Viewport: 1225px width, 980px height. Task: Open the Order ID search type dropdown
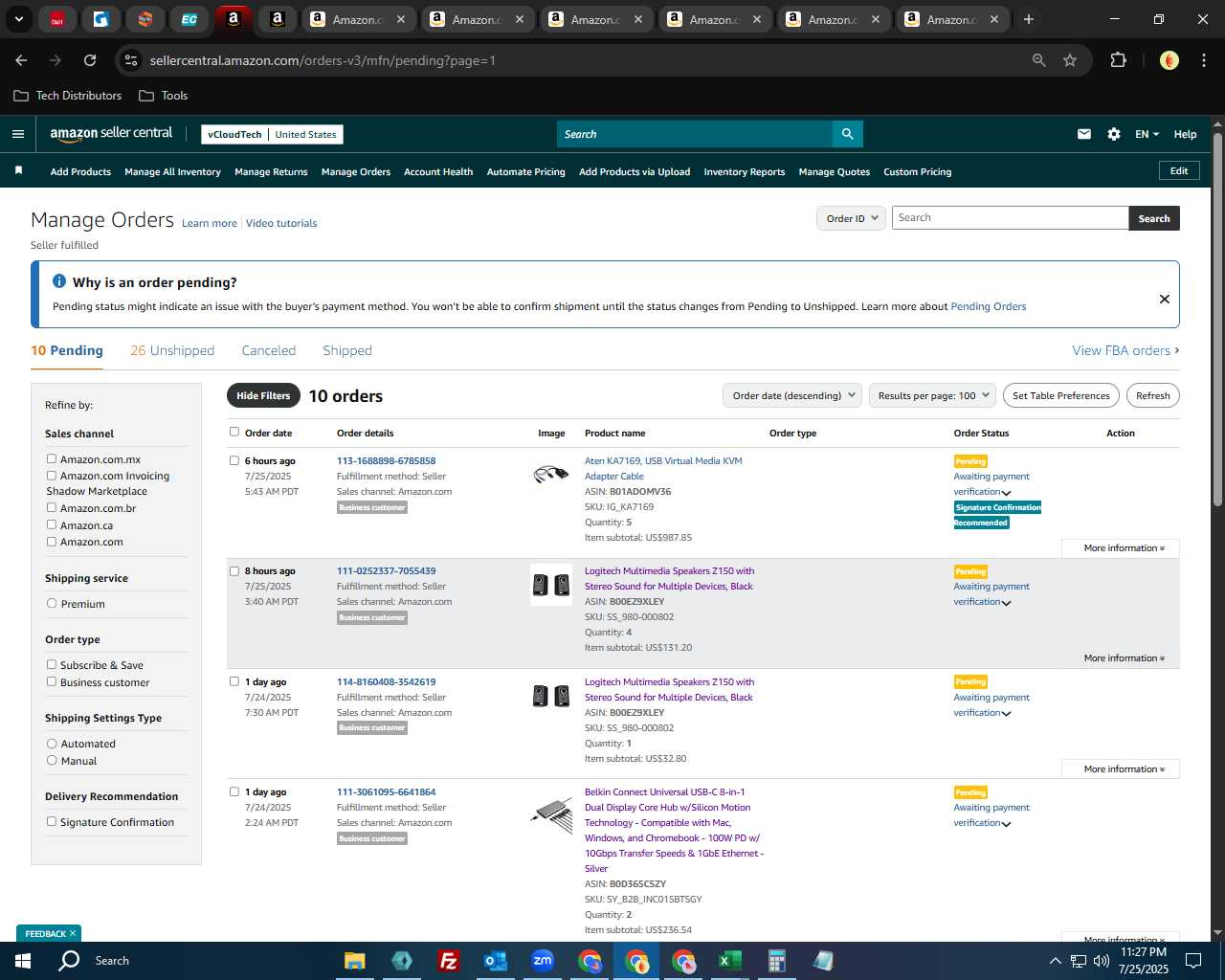point(852,218)
